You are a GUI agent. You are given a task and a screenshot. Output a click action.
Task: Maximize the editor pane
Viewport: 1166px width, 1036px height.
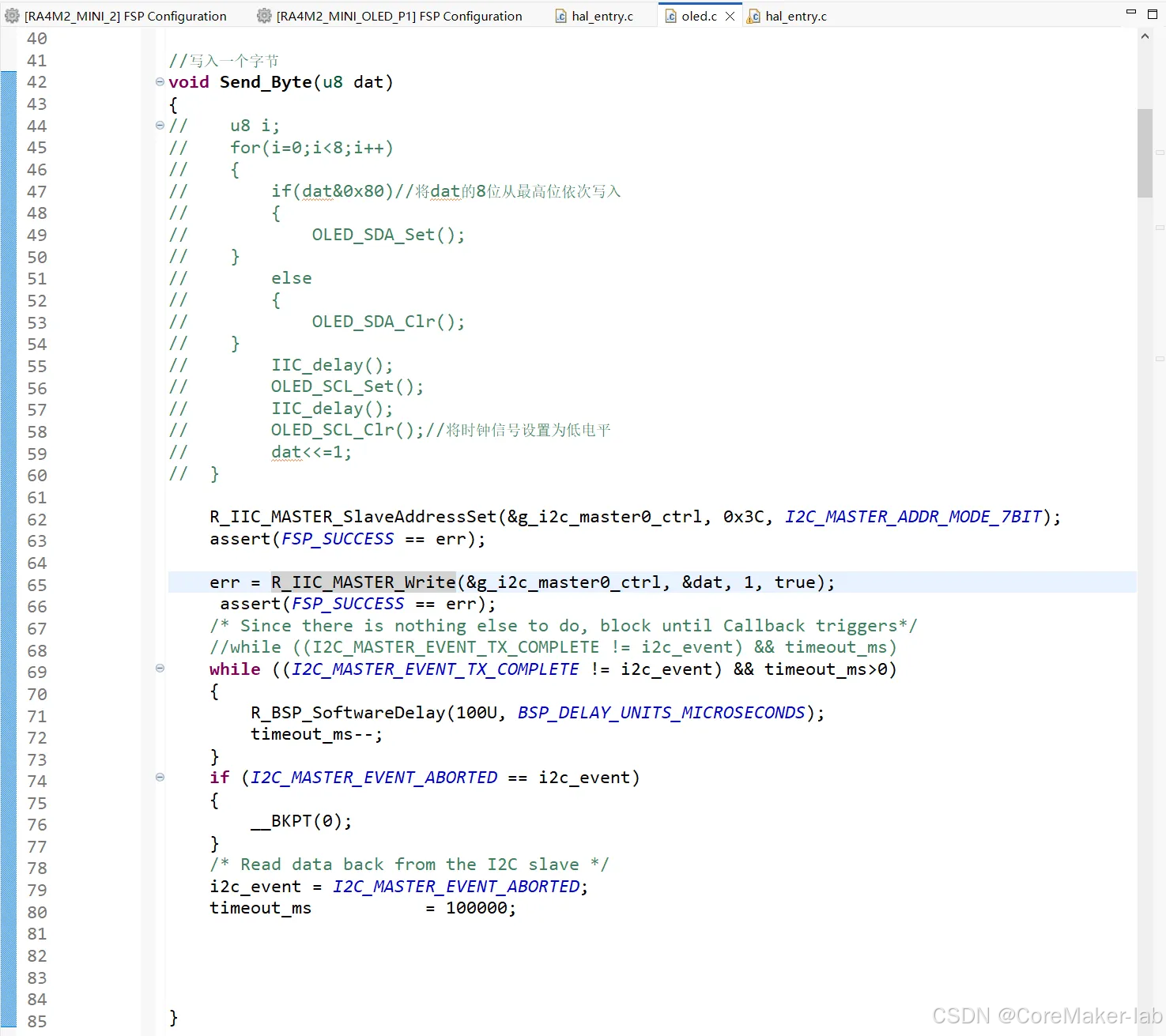1153,14
